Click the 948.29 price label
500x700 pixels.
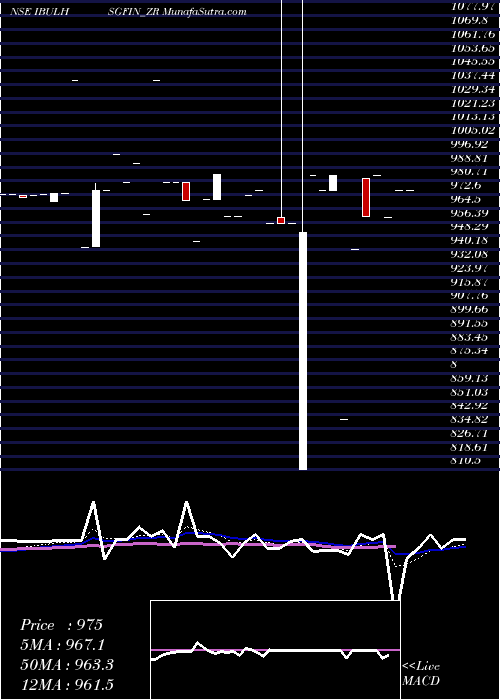(x=470, y=227)
